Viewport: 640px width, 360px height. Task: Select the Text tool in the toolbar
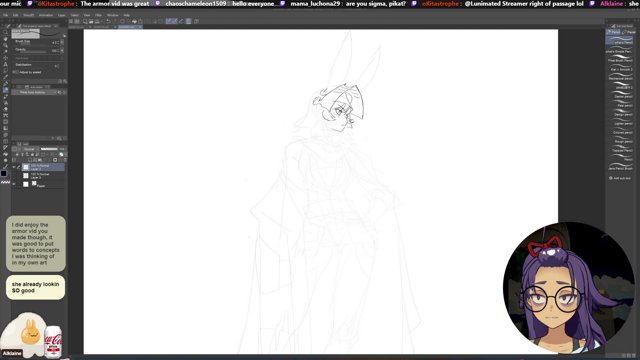coord(5,64)
